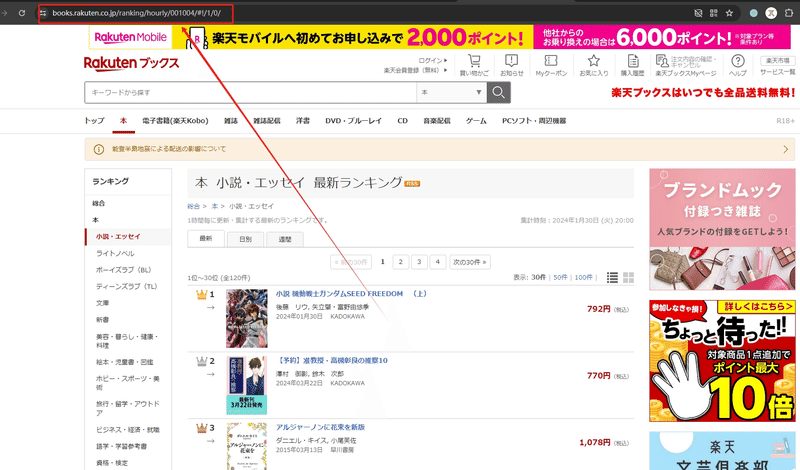The height and width of the screenshot is (470, 800).
Task: Click the Rakuten ブックス logo
Action: [x=132, y=63]
